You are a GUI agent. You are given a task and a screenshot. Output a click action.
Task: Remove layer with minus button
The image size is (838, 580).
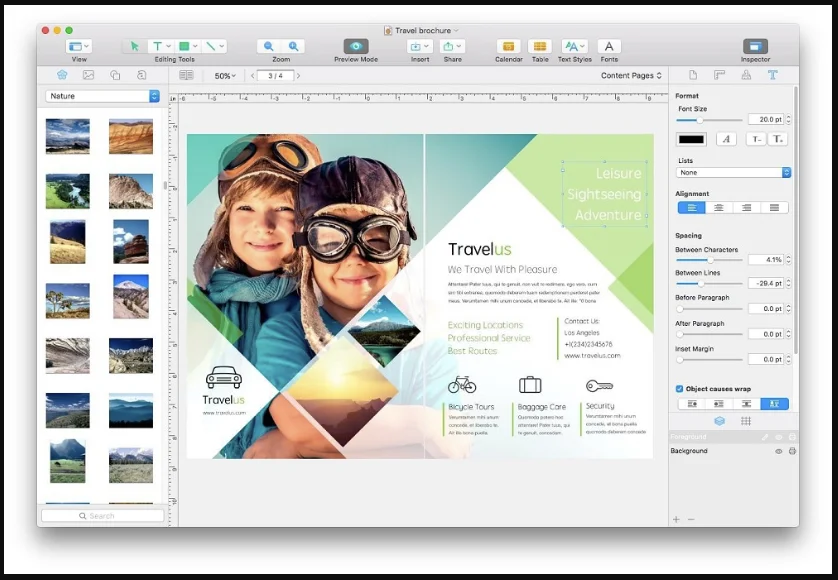tap(691, 519)
